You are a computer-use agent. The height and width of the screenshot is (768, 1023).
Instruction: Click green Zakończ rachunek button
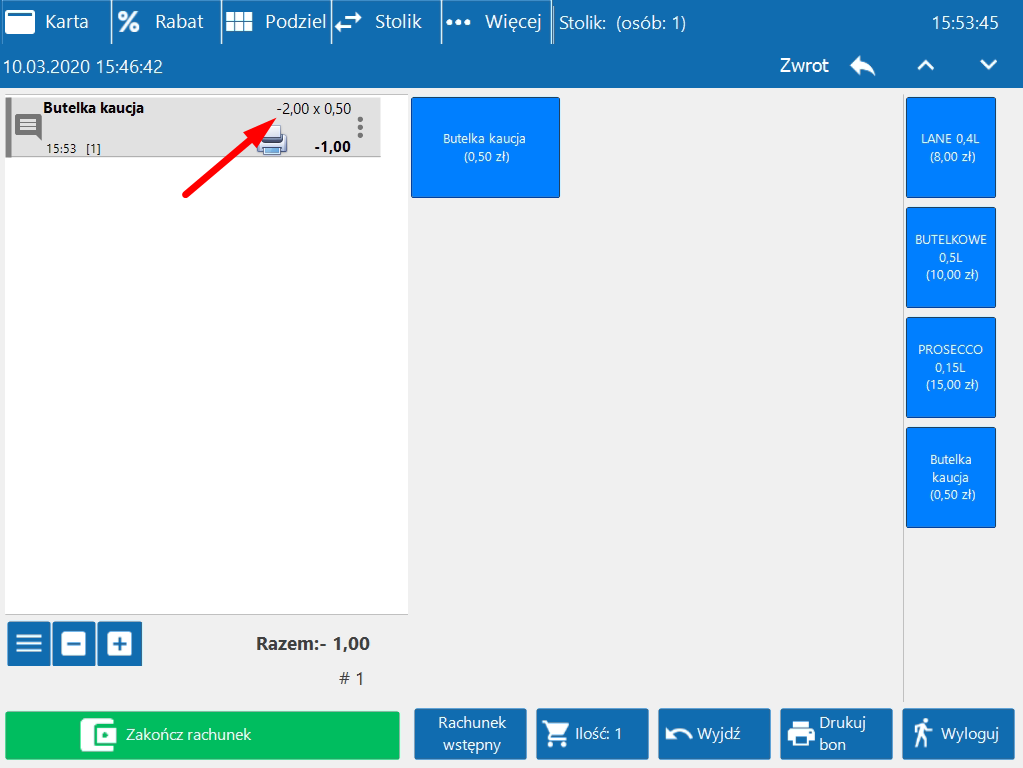(x=202, y=735)
